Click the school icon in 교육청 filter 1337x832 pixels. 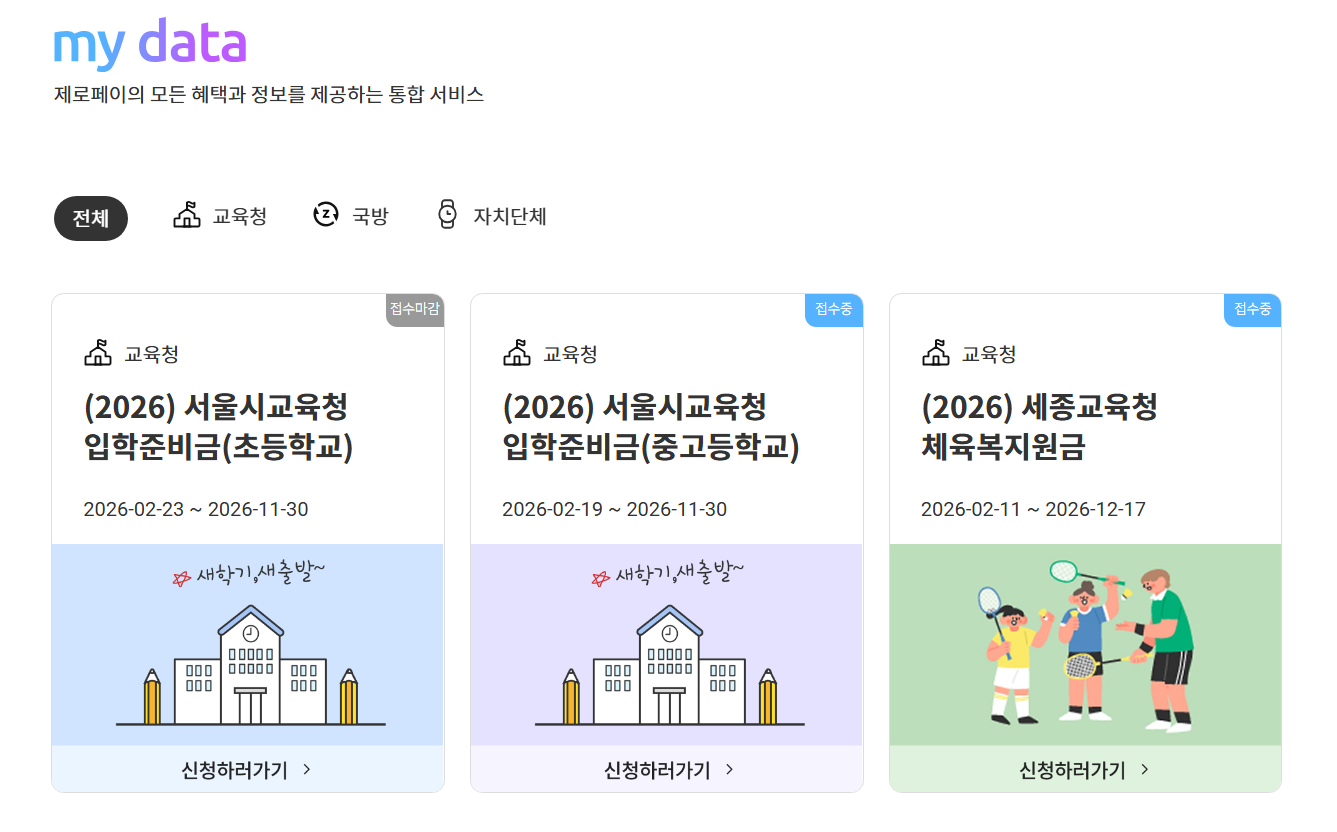(187, 214)
